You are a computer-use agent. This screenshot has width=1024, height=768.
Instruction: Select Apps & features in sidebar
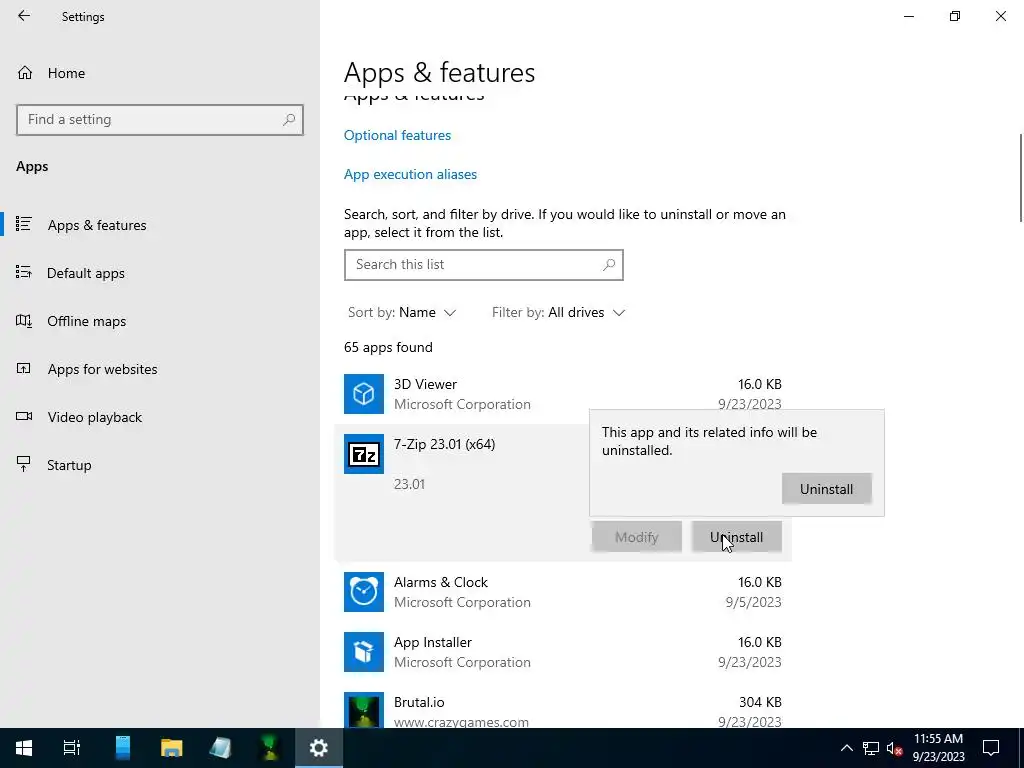(97, 225)
